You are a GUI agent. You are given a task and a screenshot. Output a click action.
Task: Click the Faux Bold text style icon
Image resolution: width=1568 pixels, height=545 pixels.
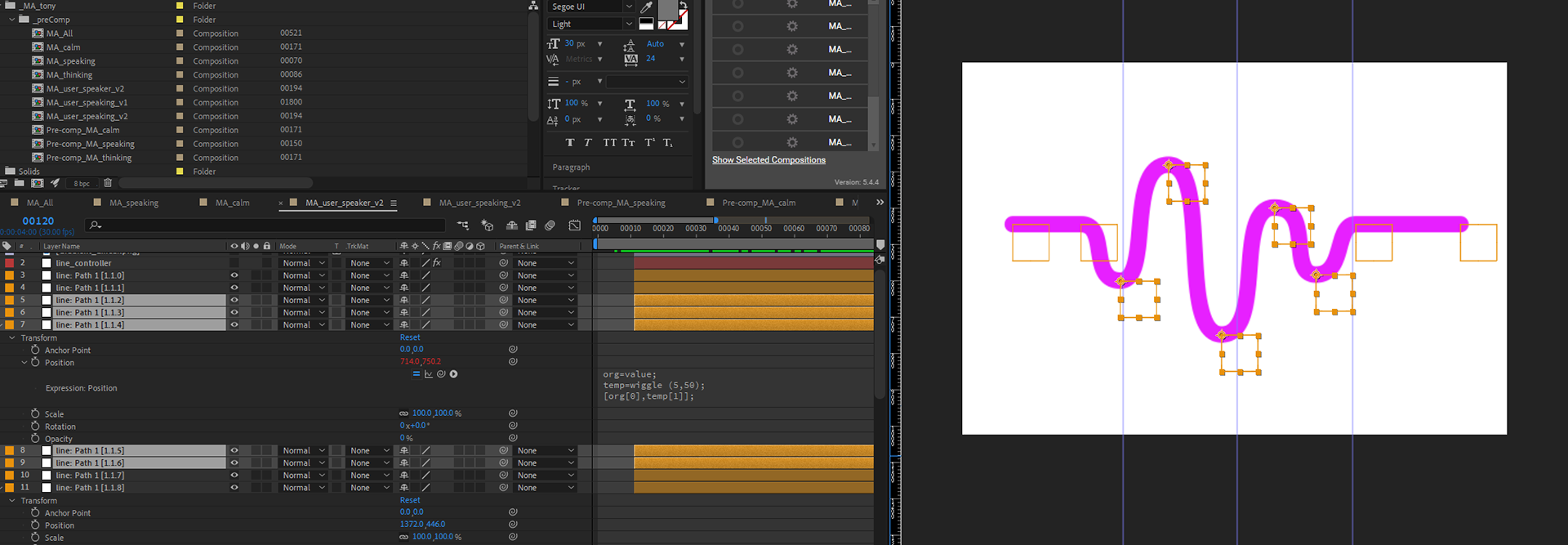click(x=569, y=142)
